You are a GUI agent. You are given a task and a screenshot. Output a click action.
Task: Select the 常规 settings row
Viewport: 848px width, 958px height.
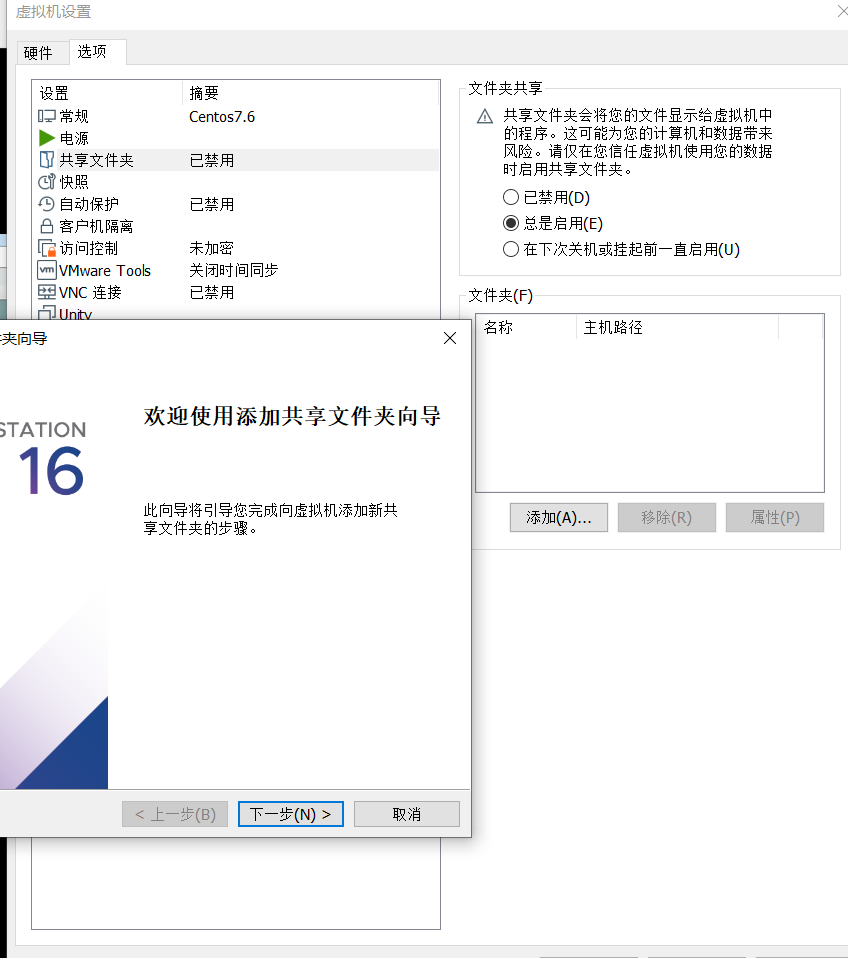click(236, 116)
